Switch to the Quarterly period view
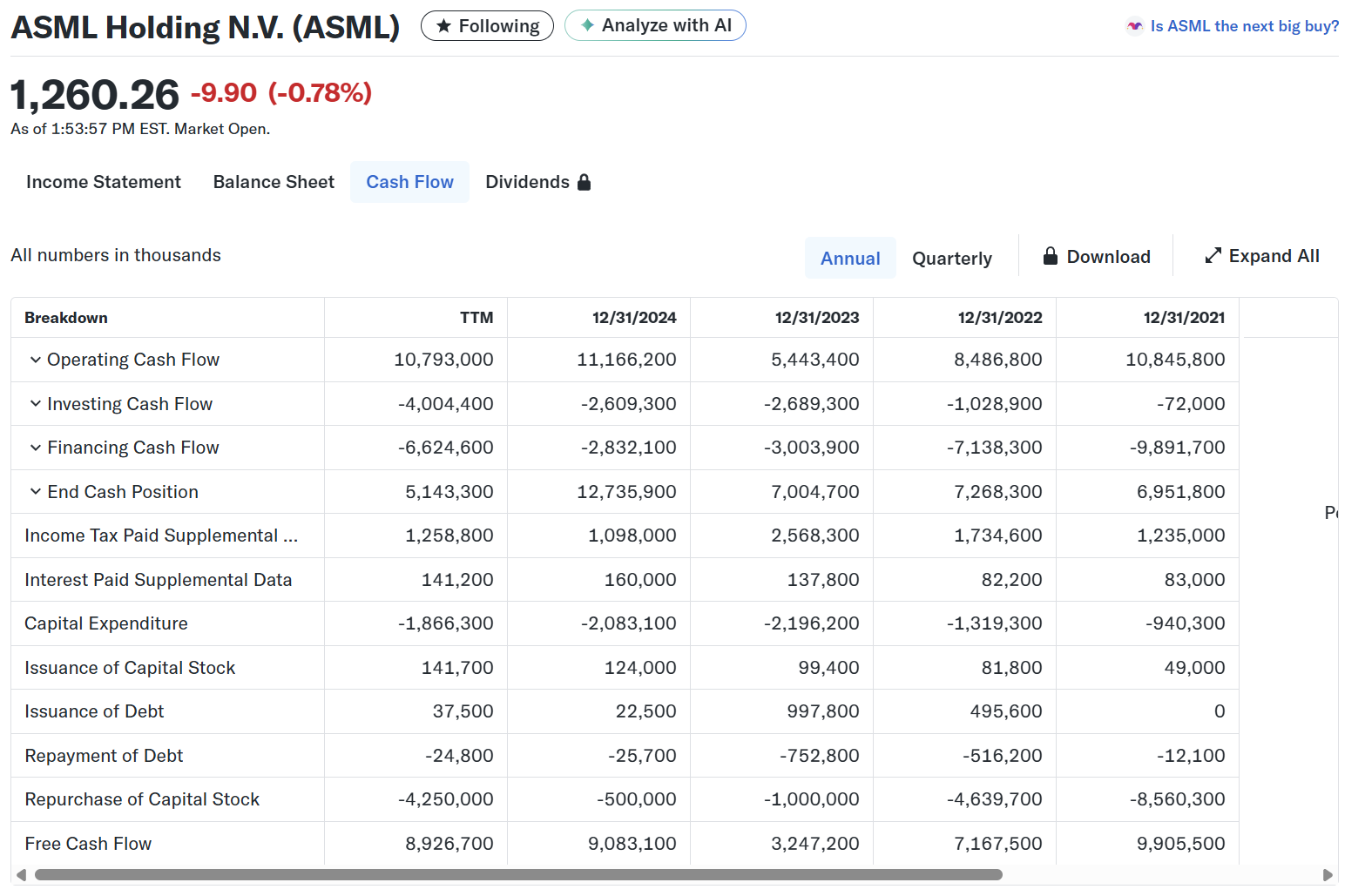The width and height of the screenshot is (1365, 896). pos(952,258)
